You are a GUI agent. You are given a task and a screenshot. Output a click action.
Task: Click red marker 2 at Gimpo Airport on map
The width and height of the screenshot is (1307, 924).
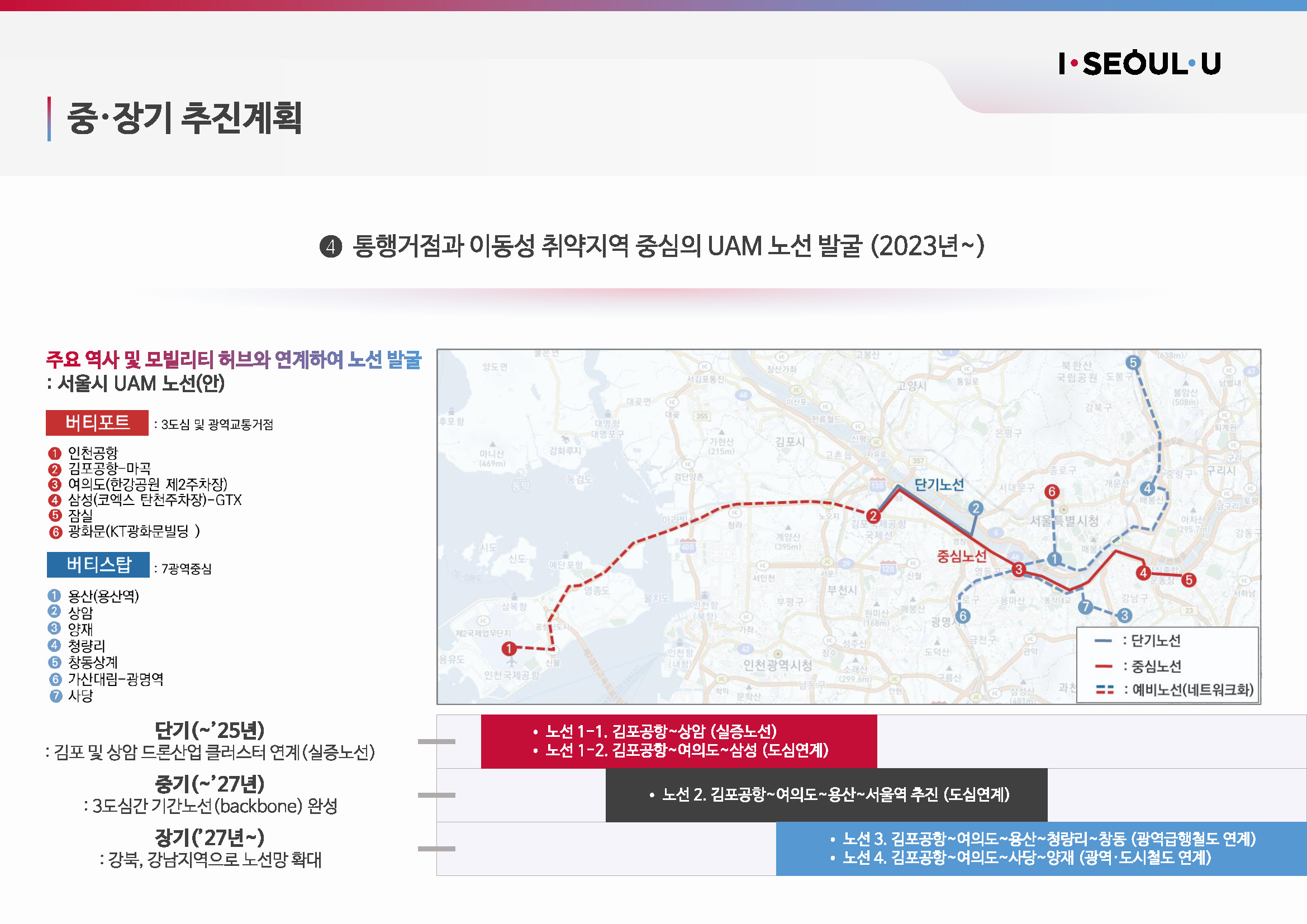[x=873, y=516]
